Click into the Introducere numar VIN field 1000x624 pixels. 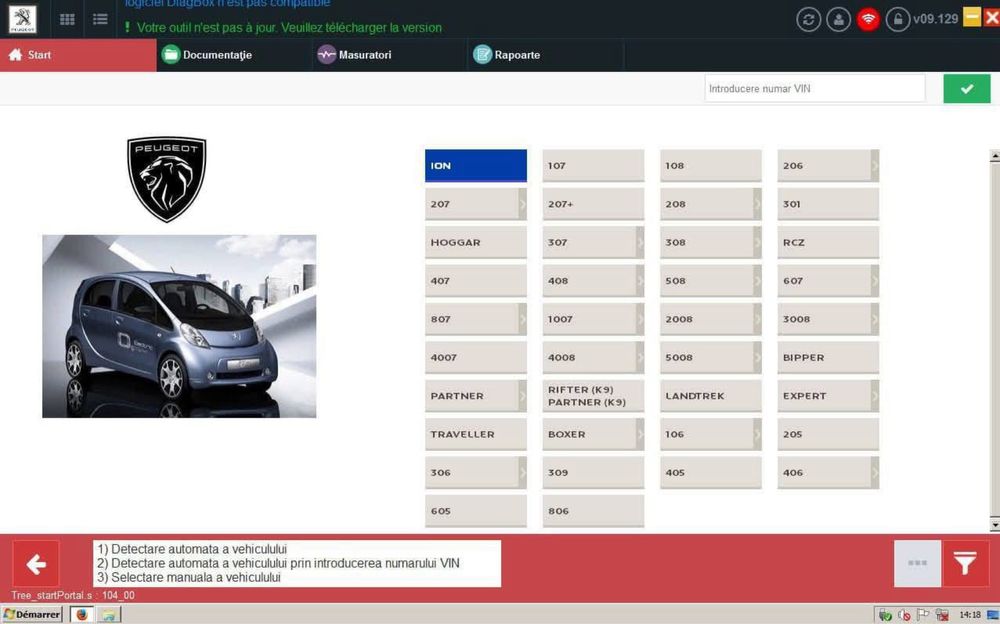[x=814, y=89]
